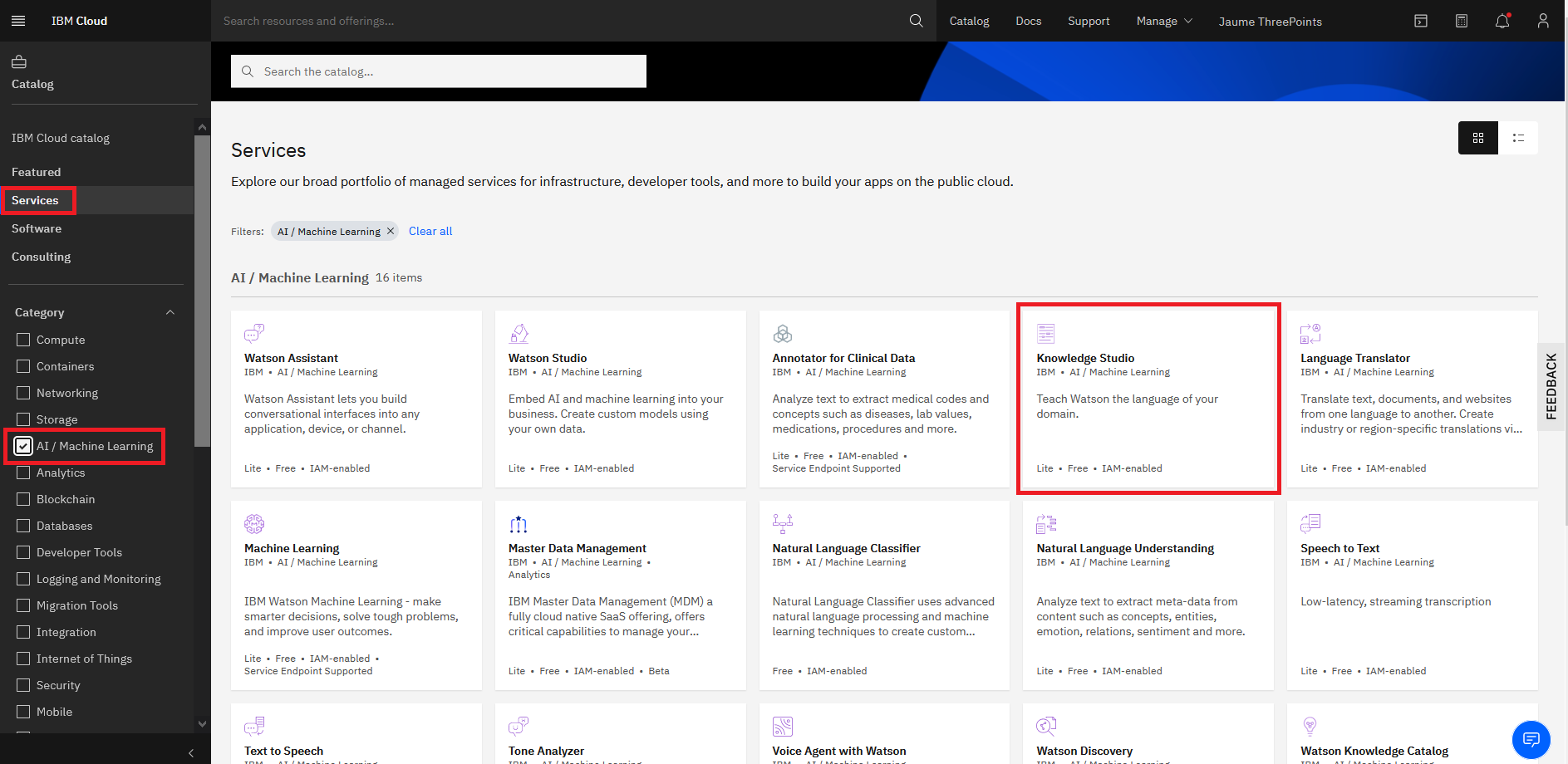Switch to list view
The width and height of the screenshot is (1568, 764).
pos(1518,138)
